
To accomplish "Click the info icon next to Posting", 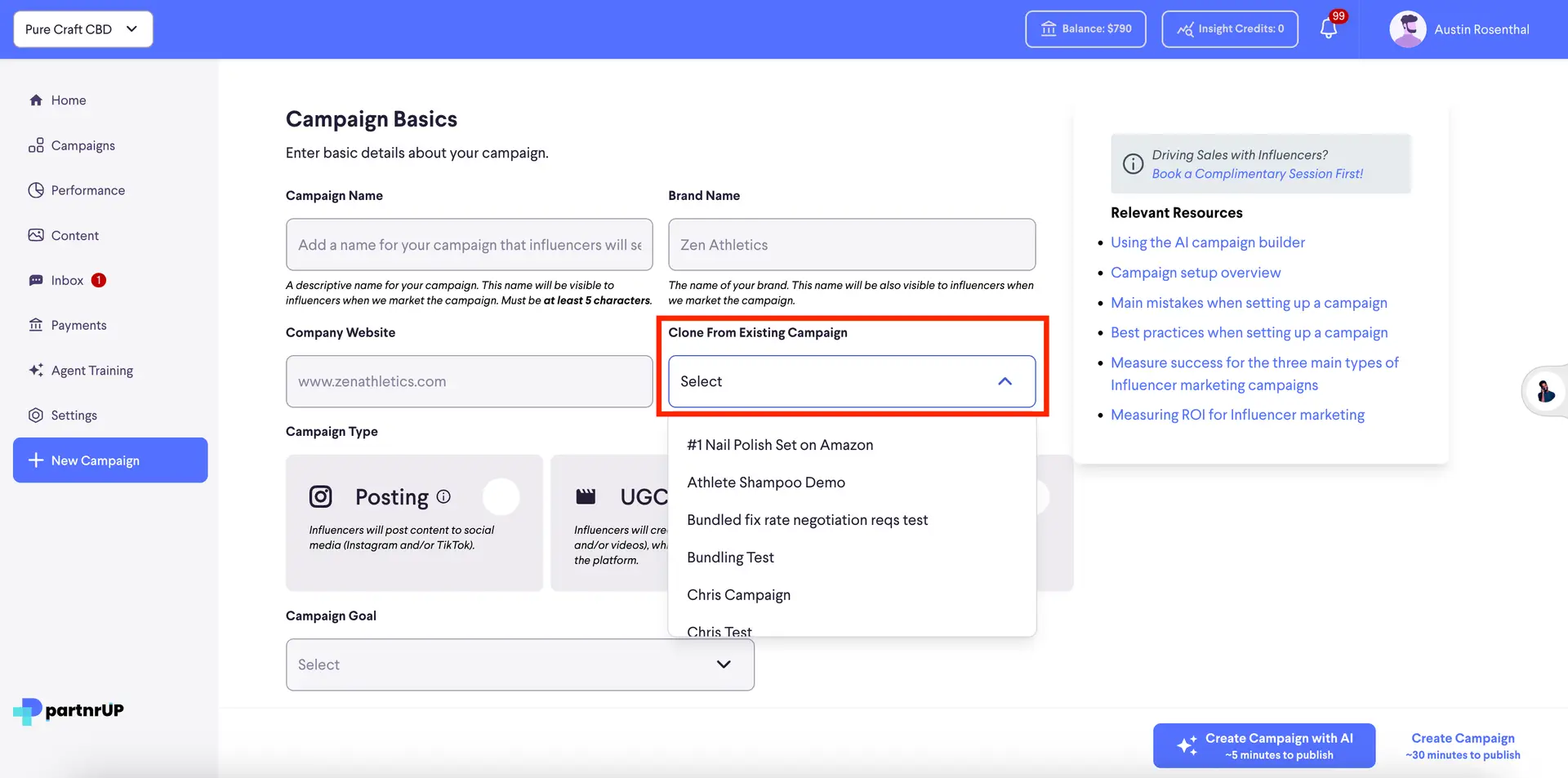I will [442, 496].
